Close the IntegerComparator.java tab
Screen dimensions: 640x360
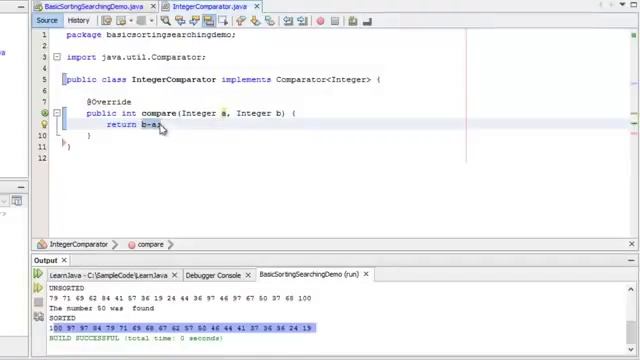257,7
